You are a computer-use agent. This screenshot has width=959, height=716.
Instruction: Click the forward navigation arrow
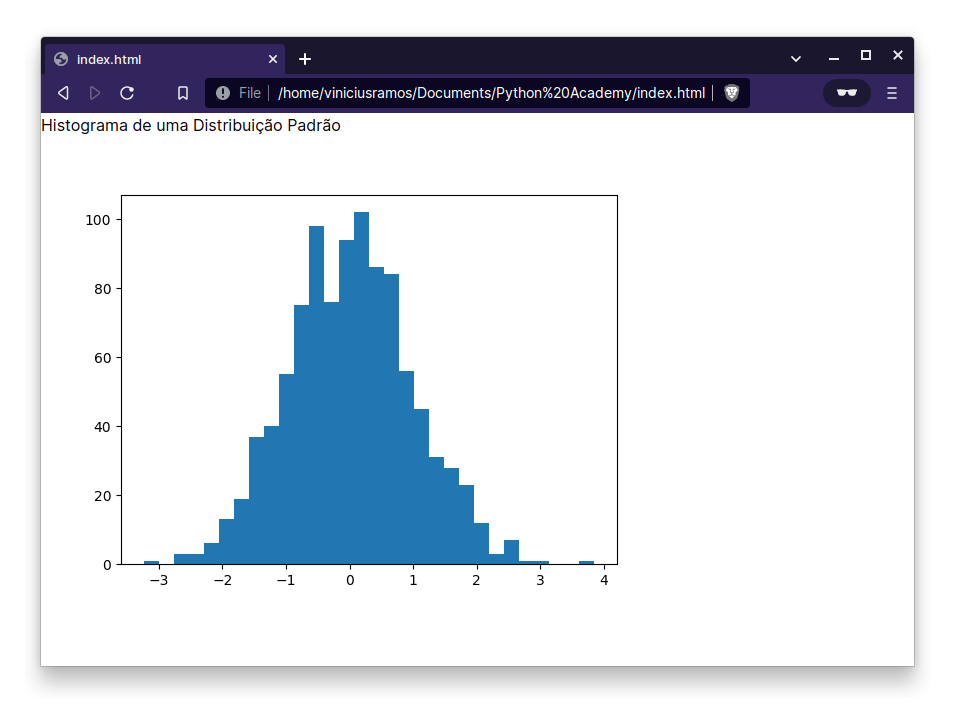point(95,93)
